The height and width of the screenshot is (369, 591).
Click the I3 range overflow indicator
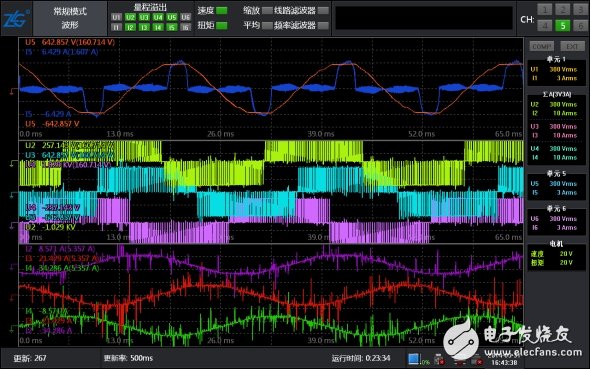(144, 28)
